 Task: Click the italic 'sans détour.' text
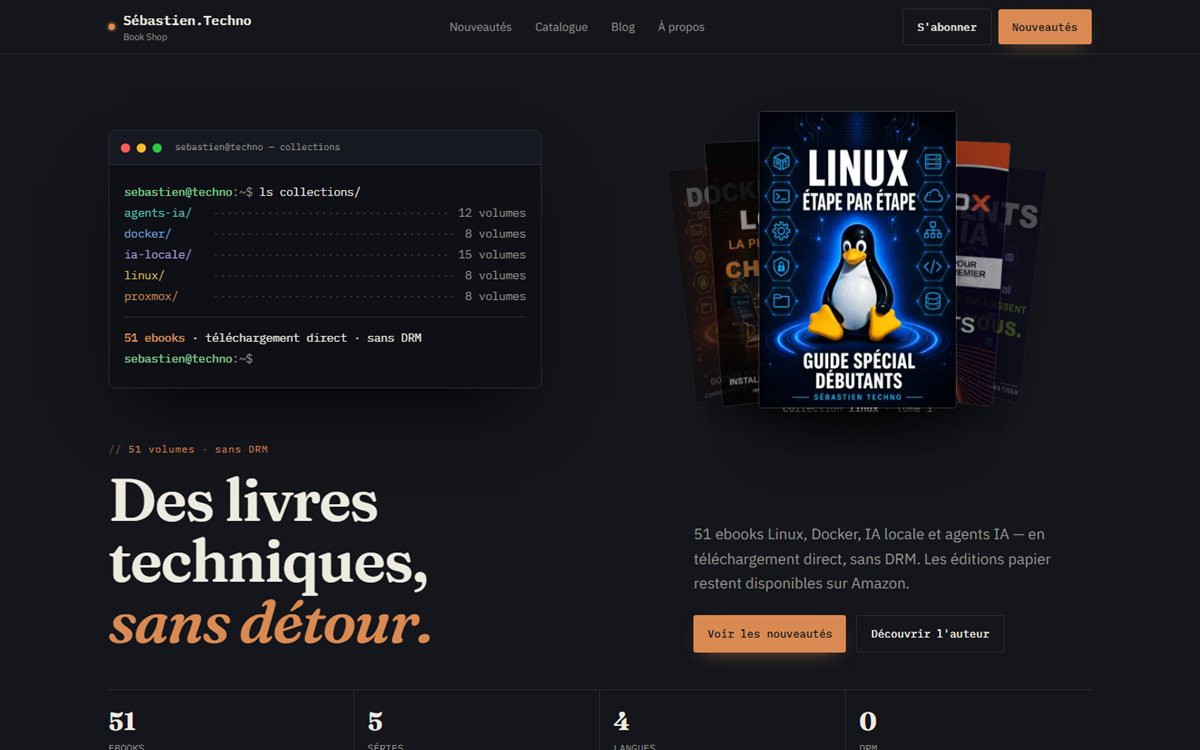[270, 623]
